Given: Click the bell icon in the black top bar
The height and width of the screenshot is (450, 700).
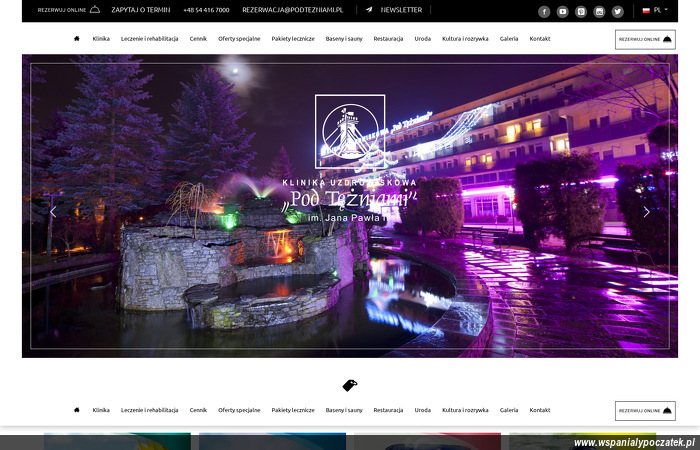Looking at the screenshot, I should click(x=94, y=9).
